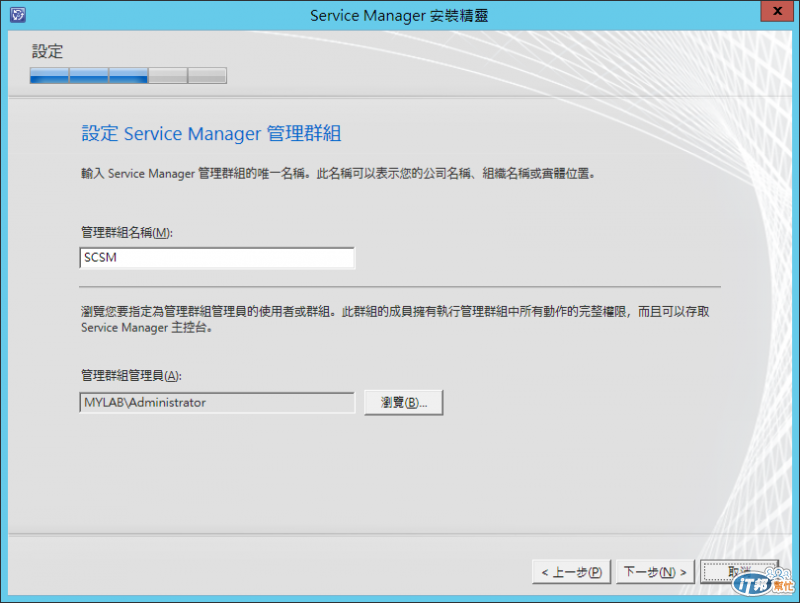The width and height of the screenshot is (800, 603).
Task: Click the management group name field containing SCSM
Action: (217, 258)
